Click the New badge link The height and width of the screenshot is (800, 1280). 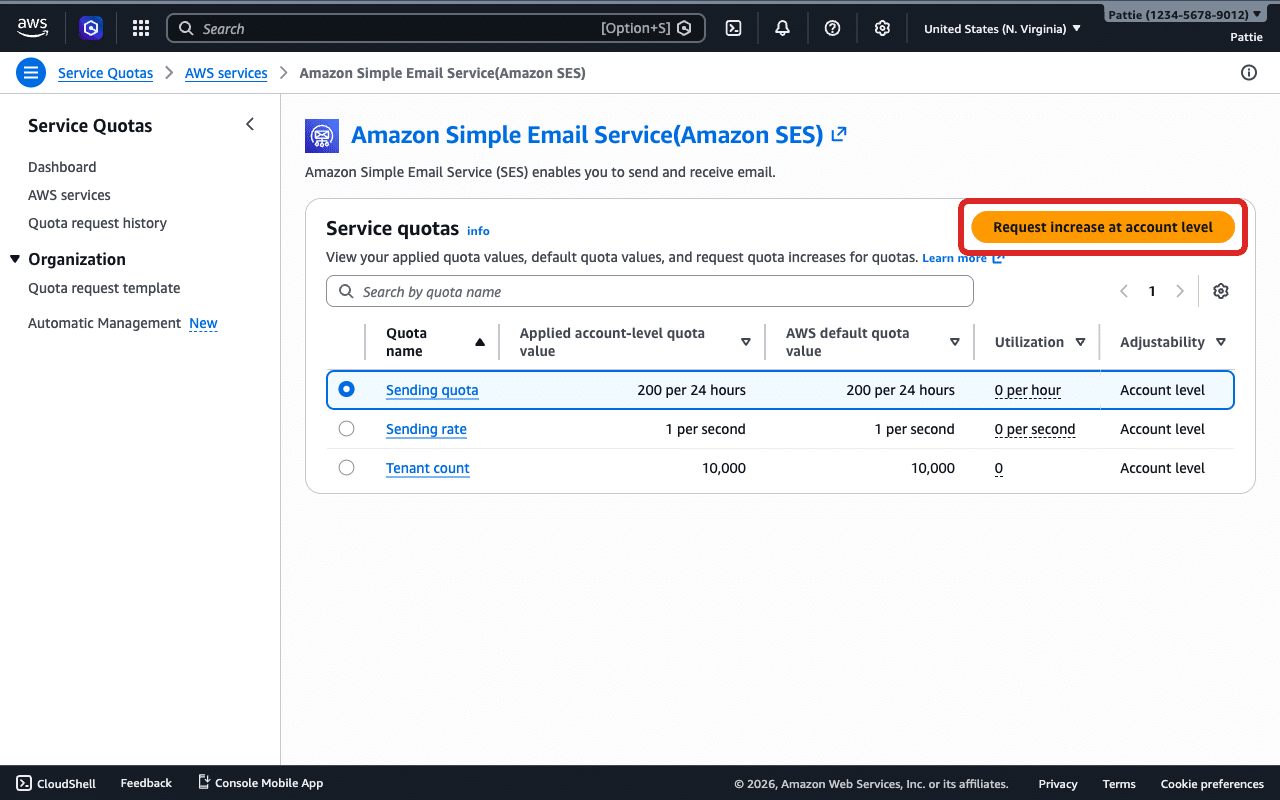pyautogui.click(x=203, y=323)
